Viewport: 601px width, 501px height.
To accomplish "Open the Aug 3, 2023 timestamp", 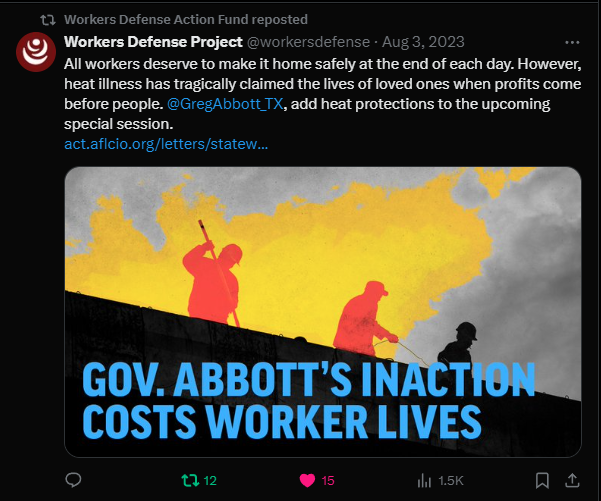I will (423, 42).
